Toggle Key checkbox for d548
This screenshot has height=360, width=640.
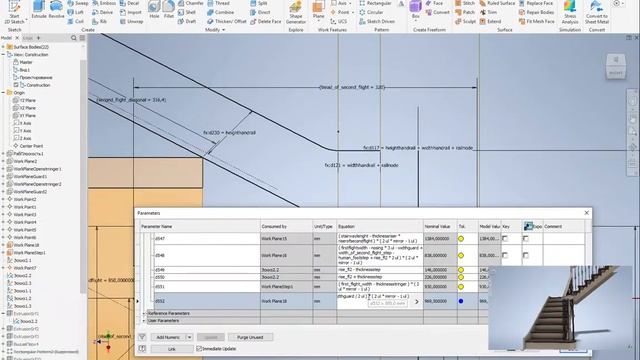pyautogui.click(x=505, y=255)
